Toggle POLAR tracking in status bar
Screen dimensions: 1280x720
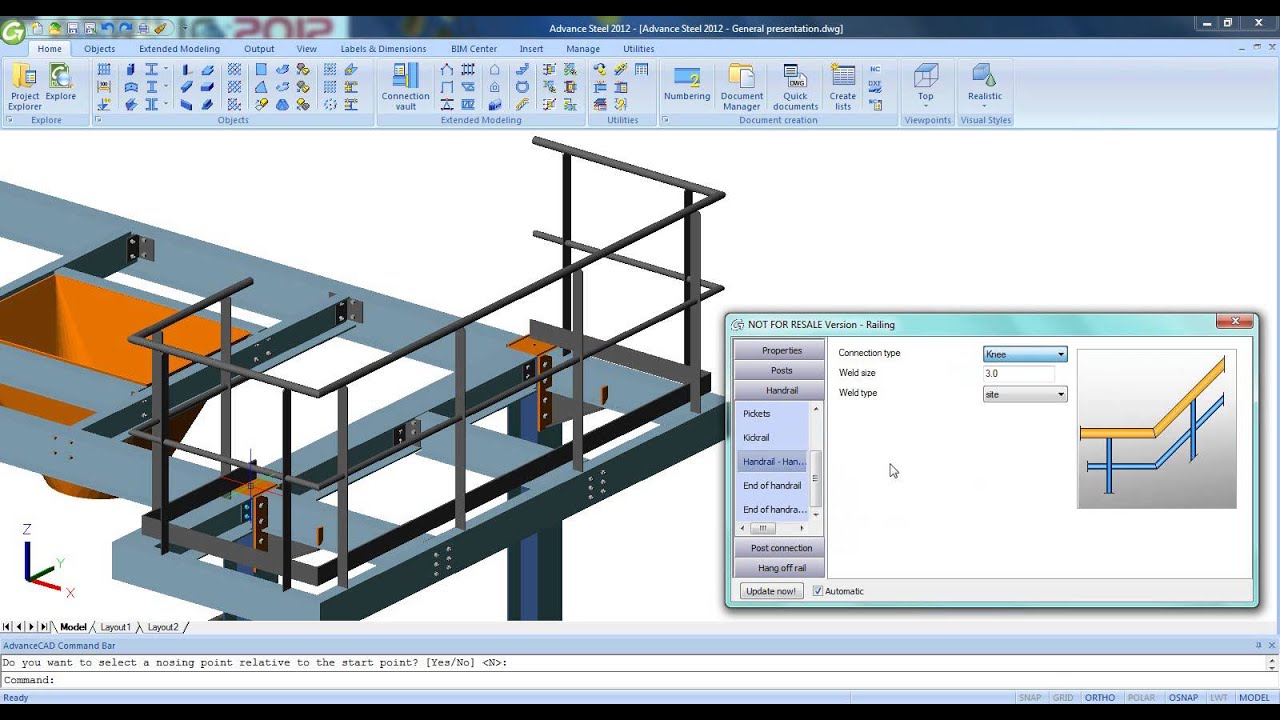1141,698
